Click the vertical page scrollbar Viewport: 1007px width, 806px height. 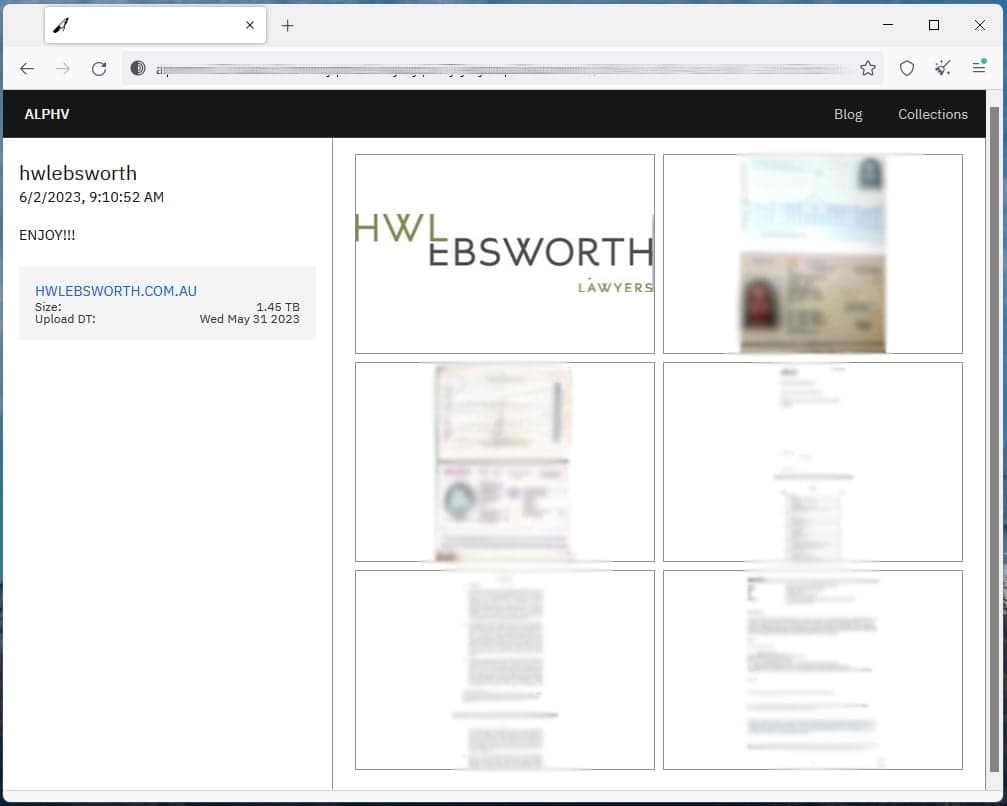coord(993,400)
